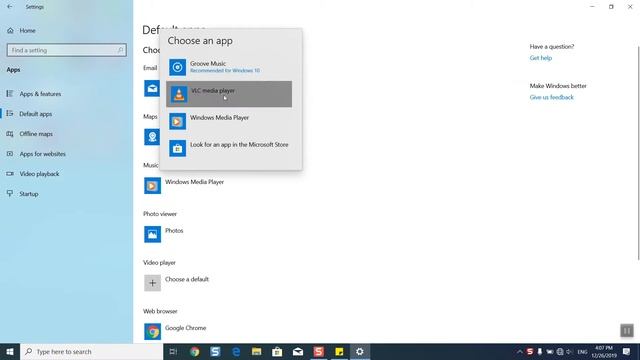Open Video playback settings
The image size is (640, 360).
[39, 174]
